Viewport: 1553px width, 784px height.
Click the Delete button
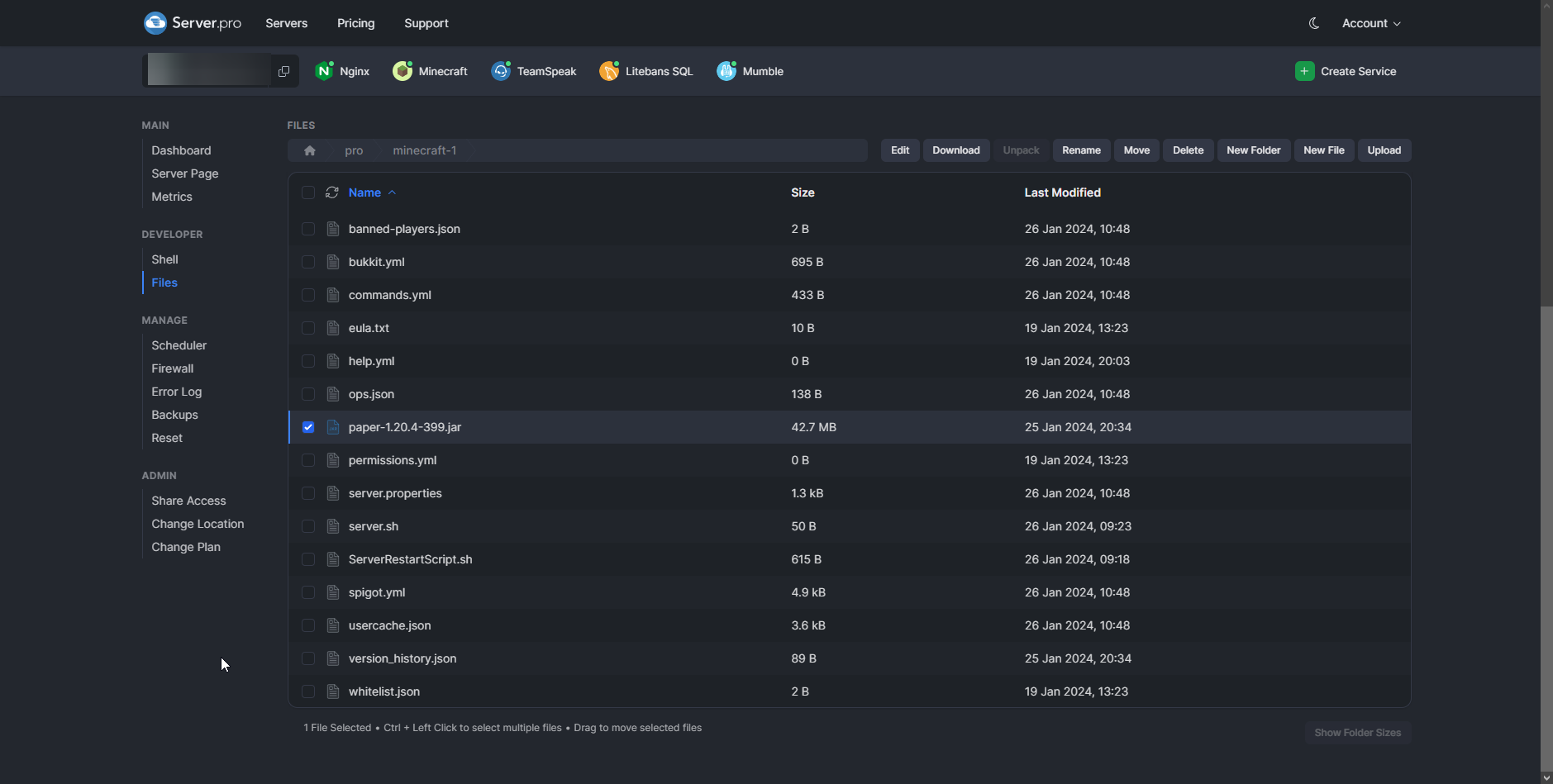pyautogui.click(x=1188, y=150)
